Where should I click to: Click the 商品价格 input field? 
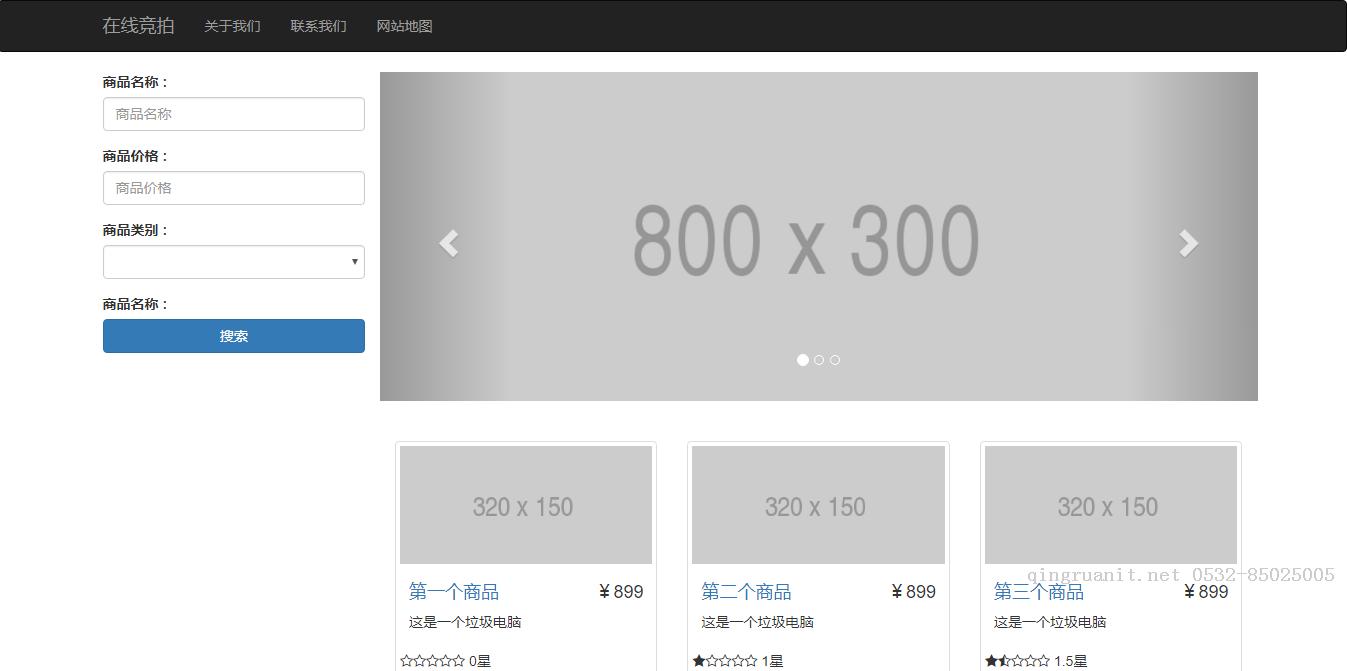(x=233, y=187)
